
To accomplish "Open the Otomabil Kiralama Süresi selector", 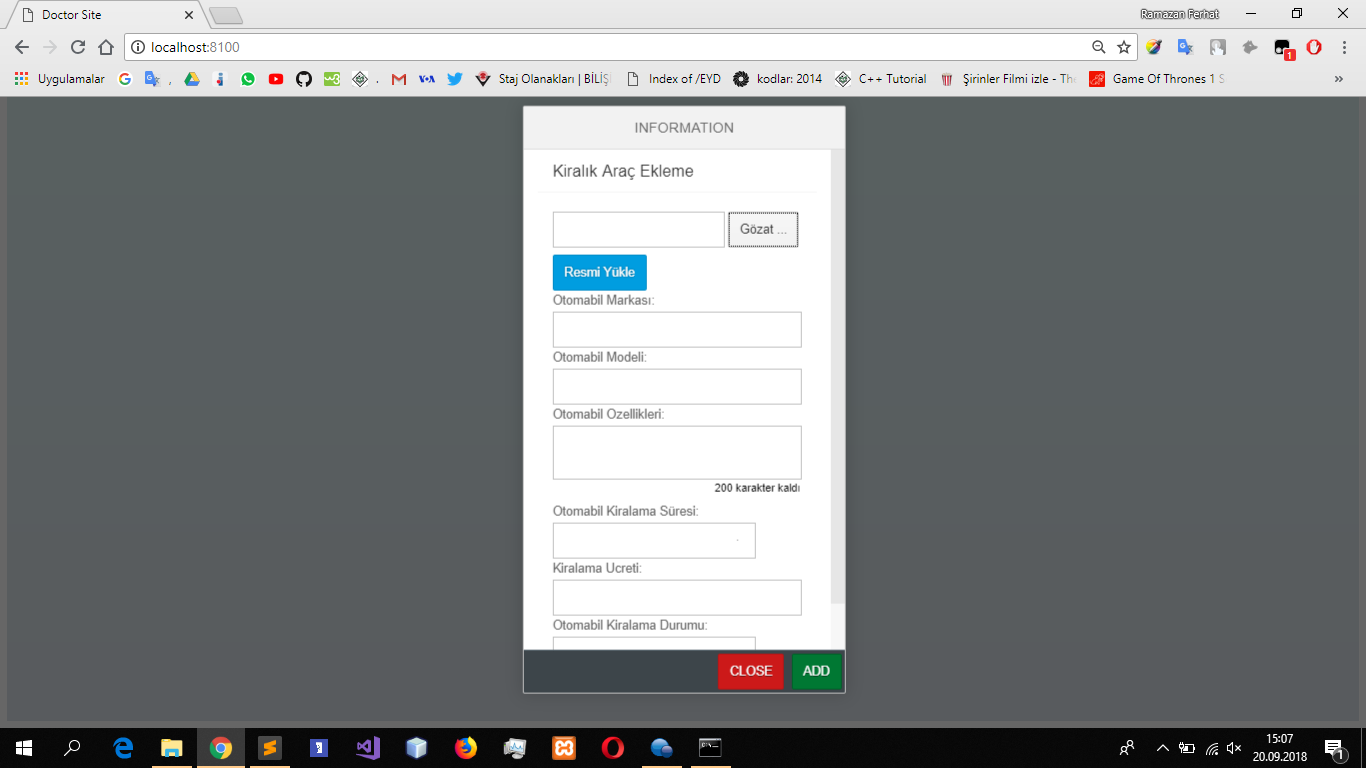I will [654, 540].
